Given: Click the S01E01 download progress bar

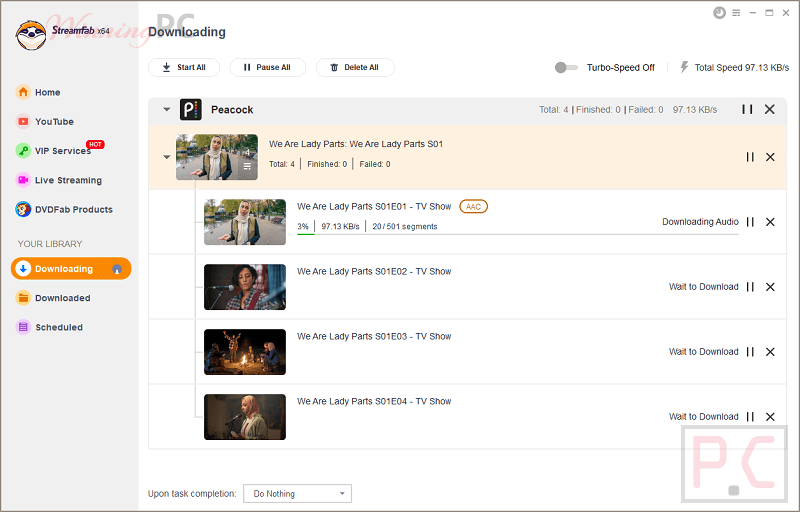Looking at the screenshot, I should [518, 235].
